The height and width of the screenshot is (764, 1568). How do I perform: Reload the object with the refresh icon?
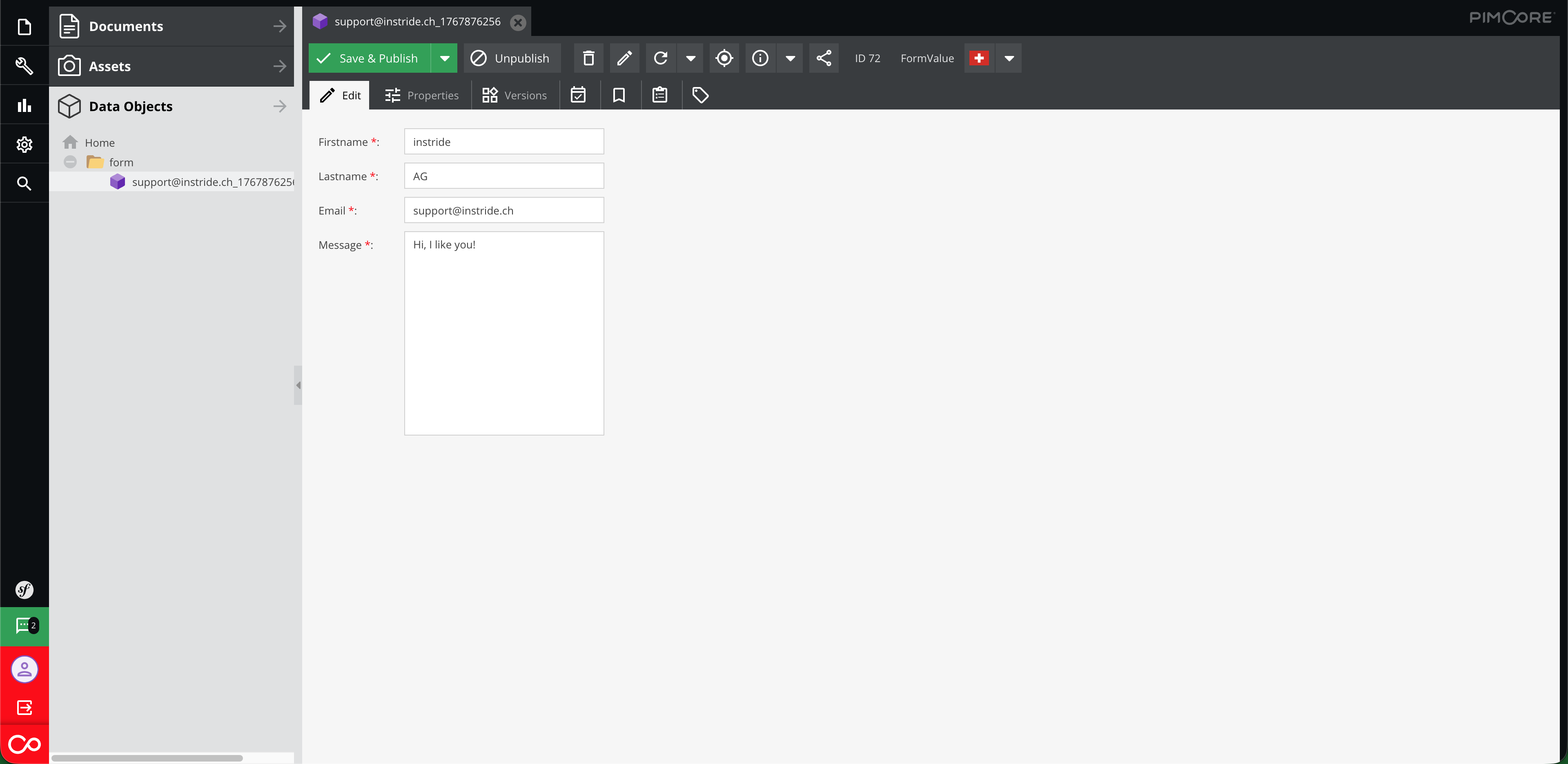coord(660,58)
